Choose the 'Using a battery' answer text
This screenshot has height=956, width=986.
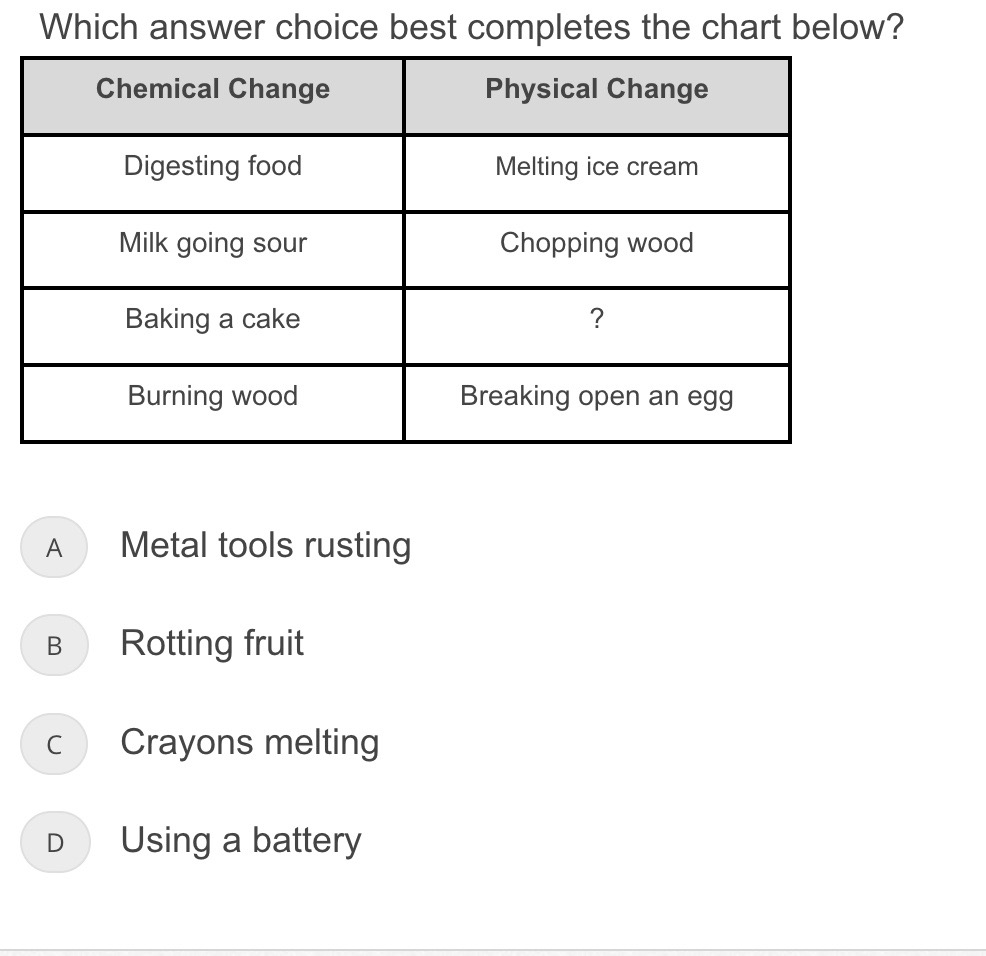pos(241,840)
